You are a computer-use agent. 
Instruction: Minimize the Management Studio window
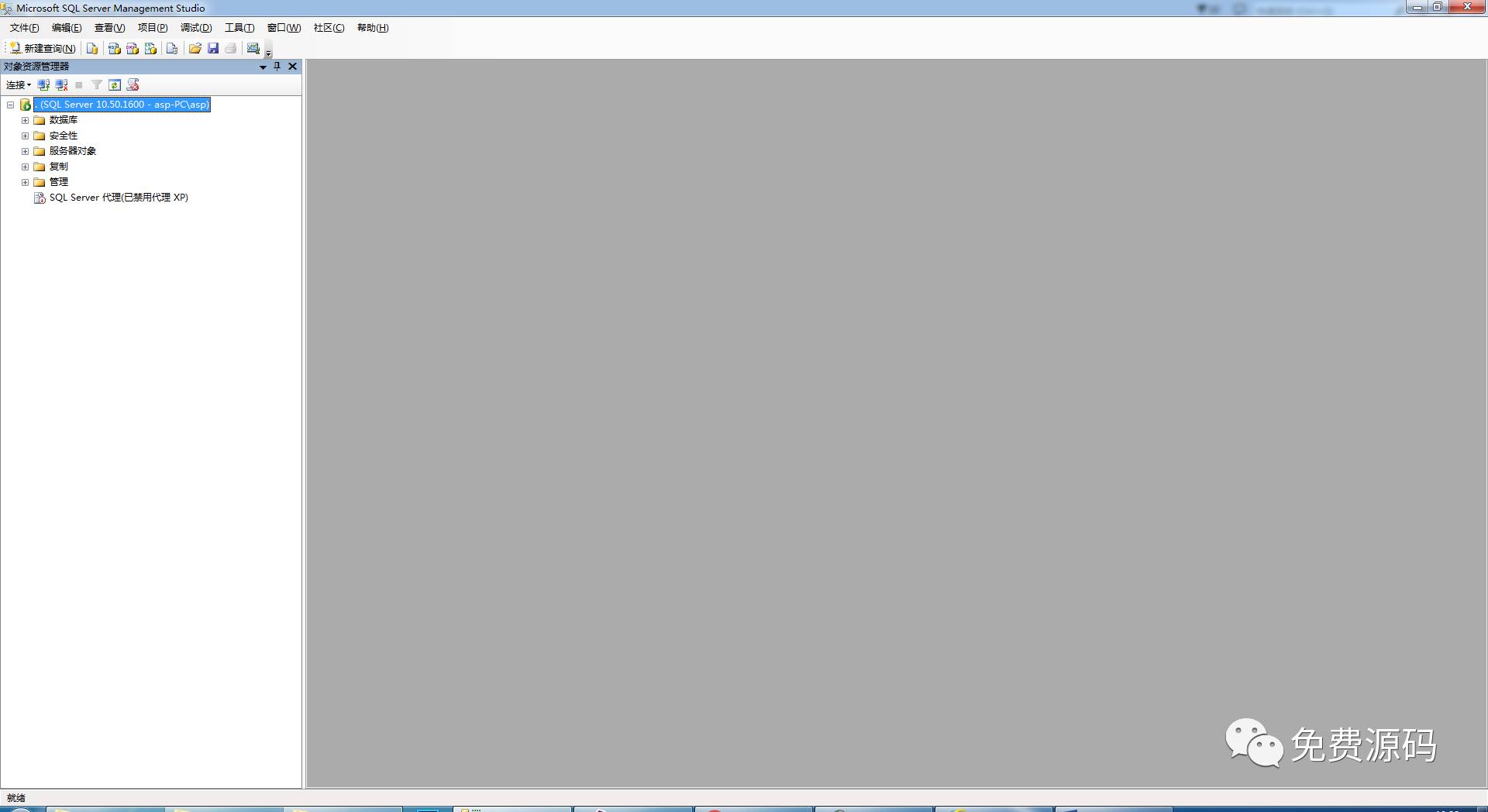click(1417, 8)
